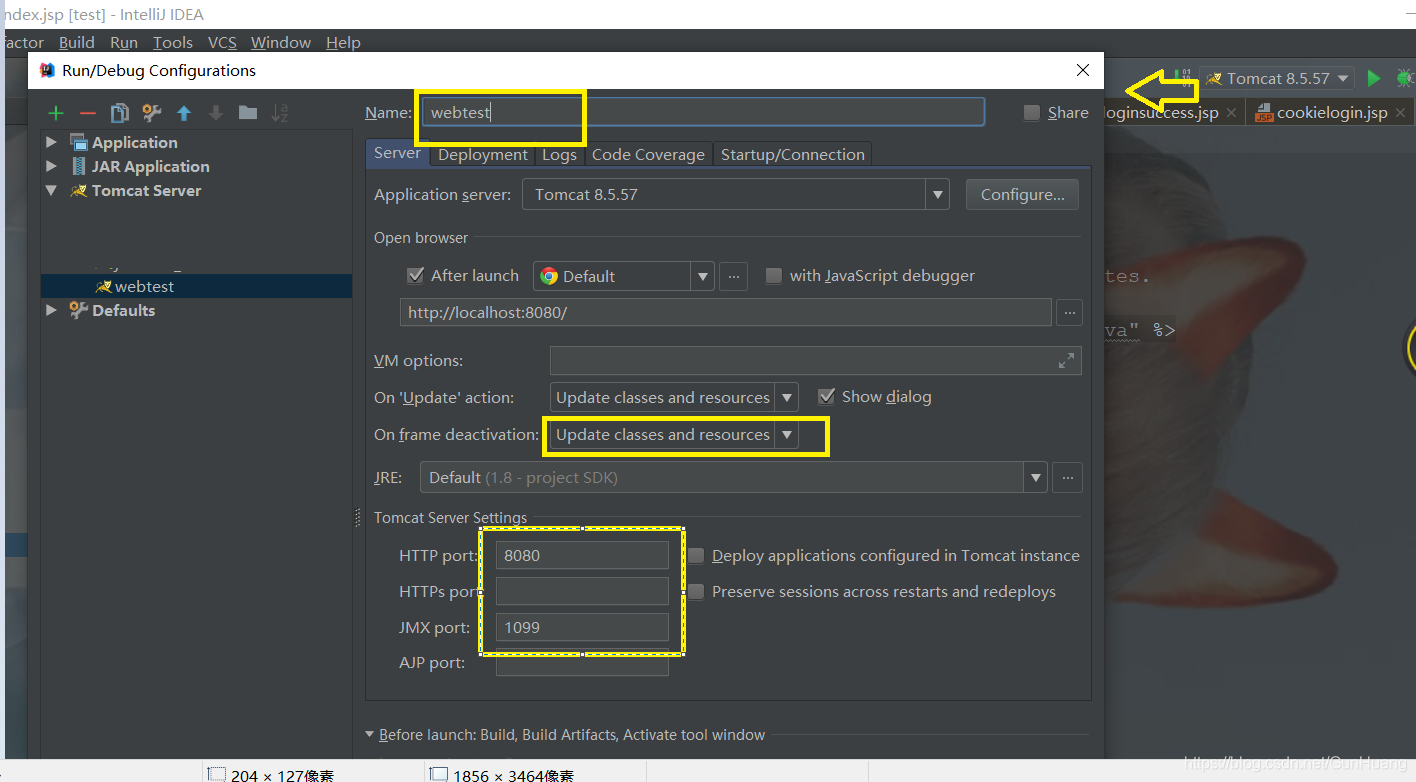Open browse button next to JRE field
Viewport: 1416px width, 782px height.
pyautogui.click(x=1068, y=478)
